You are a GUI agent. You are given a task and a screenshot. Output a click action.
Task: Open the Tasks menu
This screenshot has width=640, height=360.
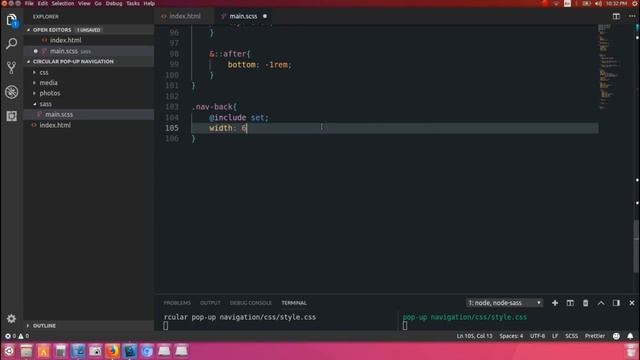point(133,3)
